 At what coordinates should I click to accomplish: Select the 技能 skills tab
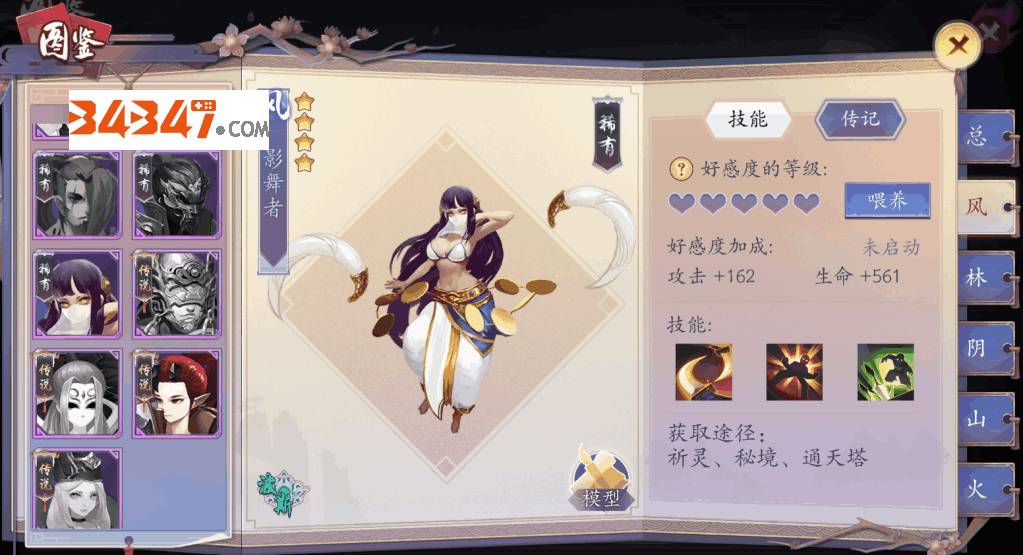pyautogui.click(x=748, y=119)
